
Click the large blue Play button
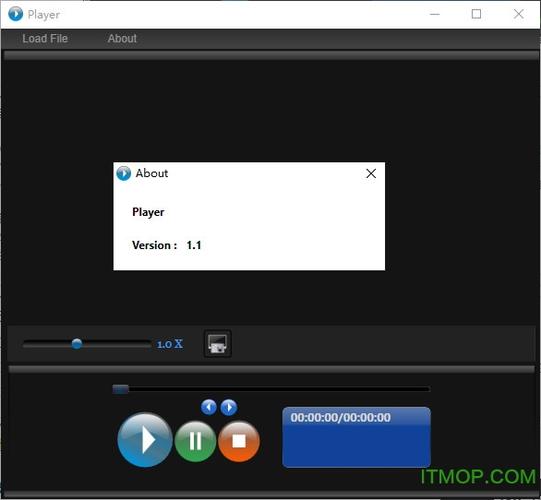(x=145, y=440)
